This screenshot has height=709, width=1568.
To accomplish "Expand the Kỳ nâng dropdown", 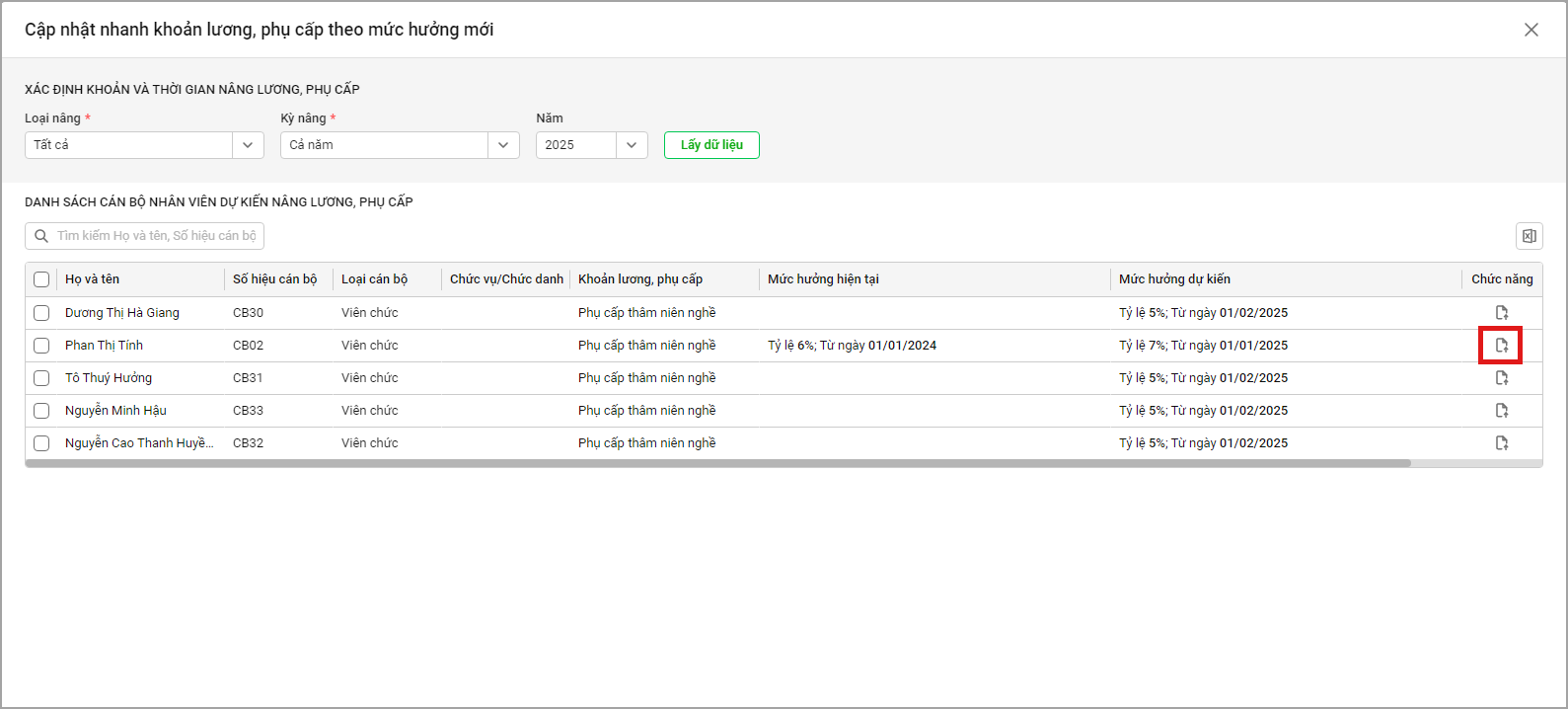I will 503,145.
